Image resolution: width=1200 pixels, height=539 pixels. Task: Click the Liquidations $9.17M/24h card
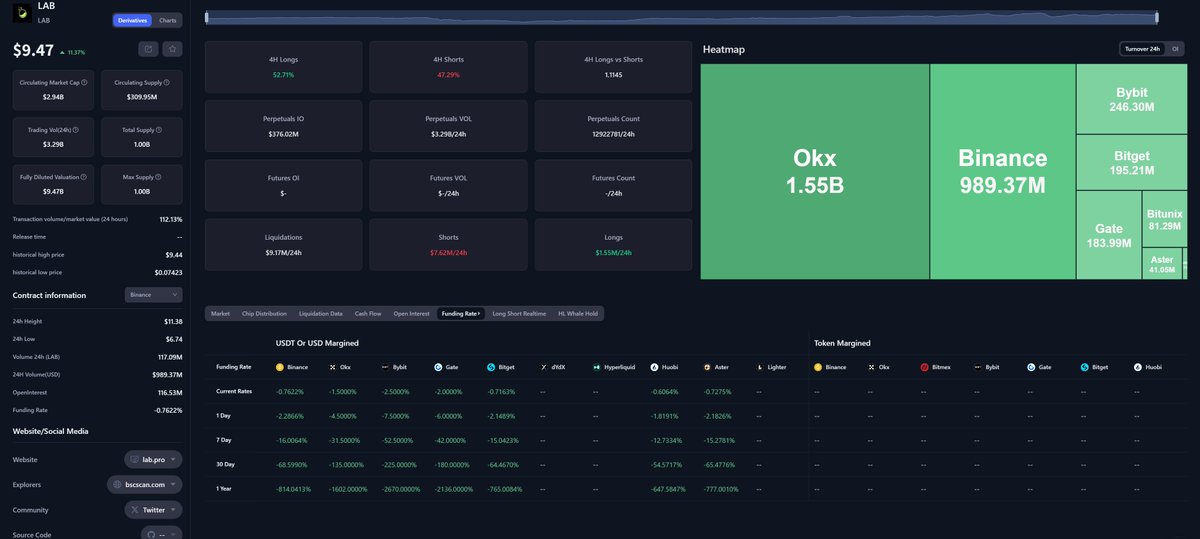[x=283, y=245]
